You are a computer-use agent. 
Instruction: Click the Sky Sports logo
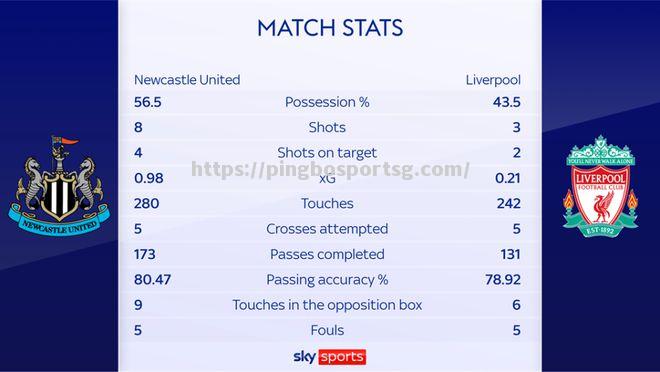330,357
